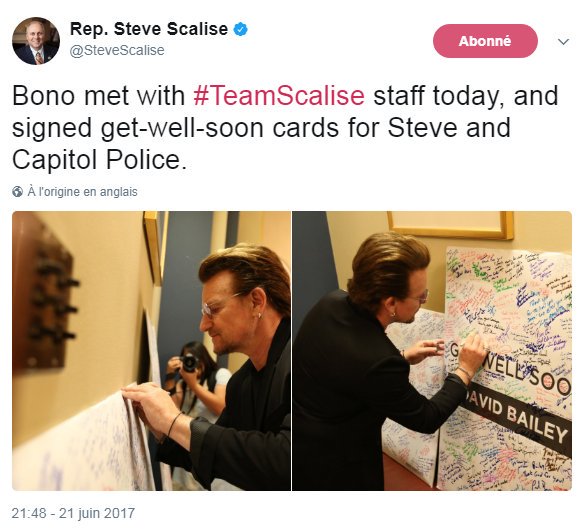Click the framed picture in right photo

[450, 225]
